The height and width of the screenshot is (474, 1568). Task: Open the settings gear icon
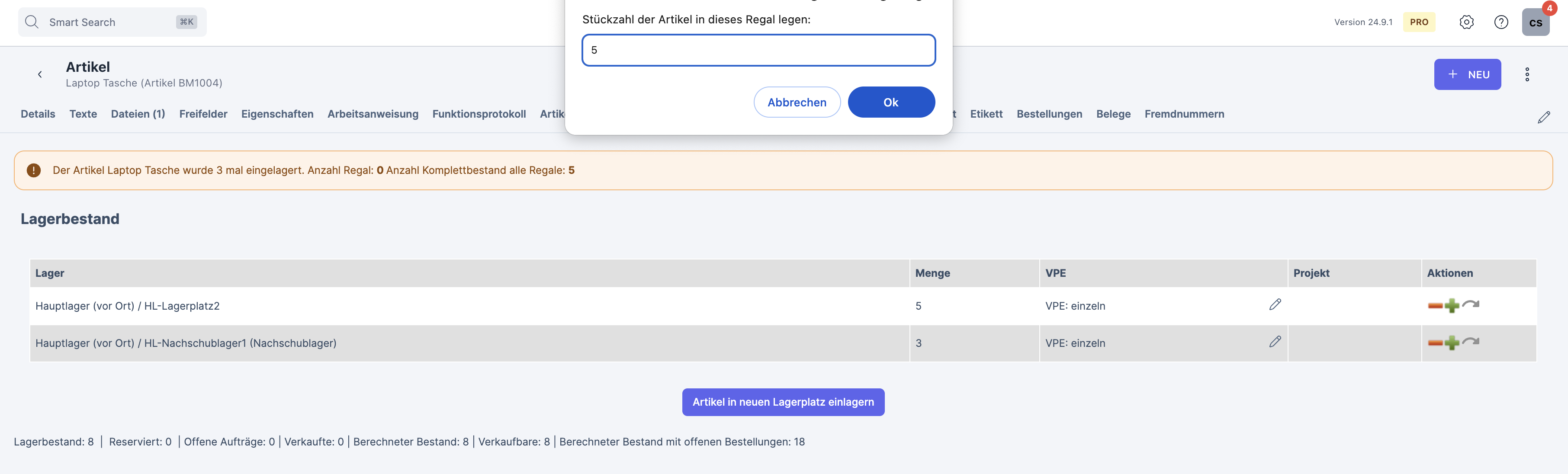[1466, 22]
